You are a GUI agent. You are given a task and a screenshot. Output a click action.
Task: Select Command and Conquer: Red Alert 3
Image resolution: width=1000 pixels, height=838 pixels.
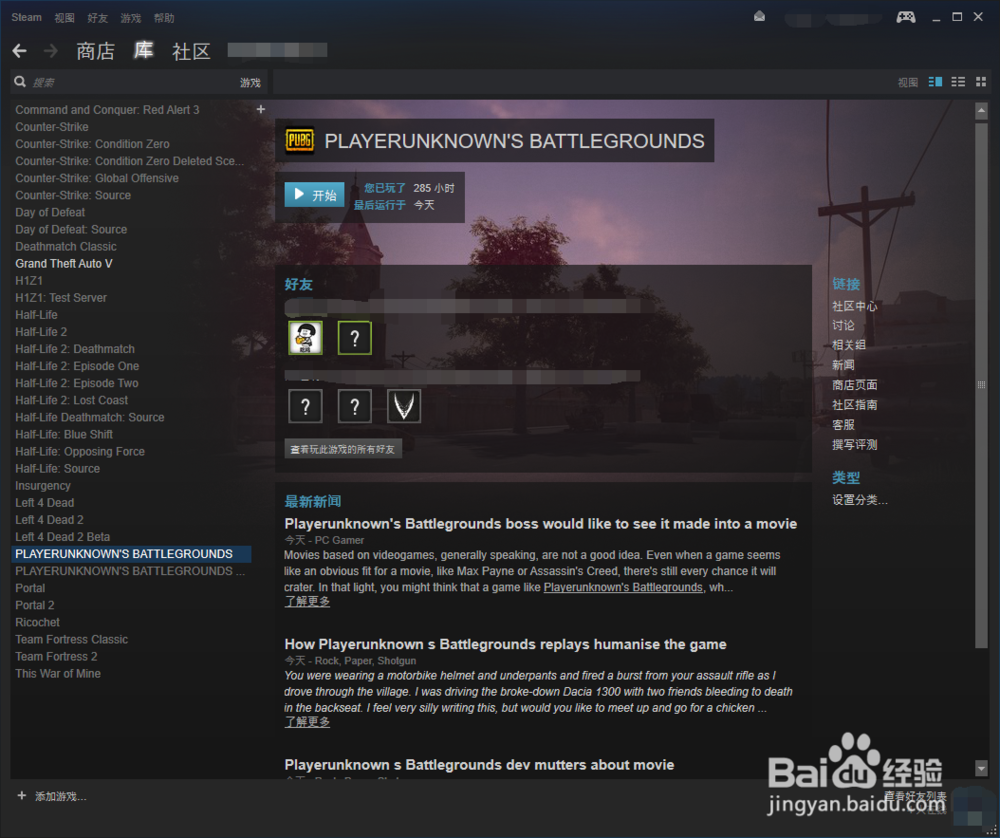pos(107,110)
